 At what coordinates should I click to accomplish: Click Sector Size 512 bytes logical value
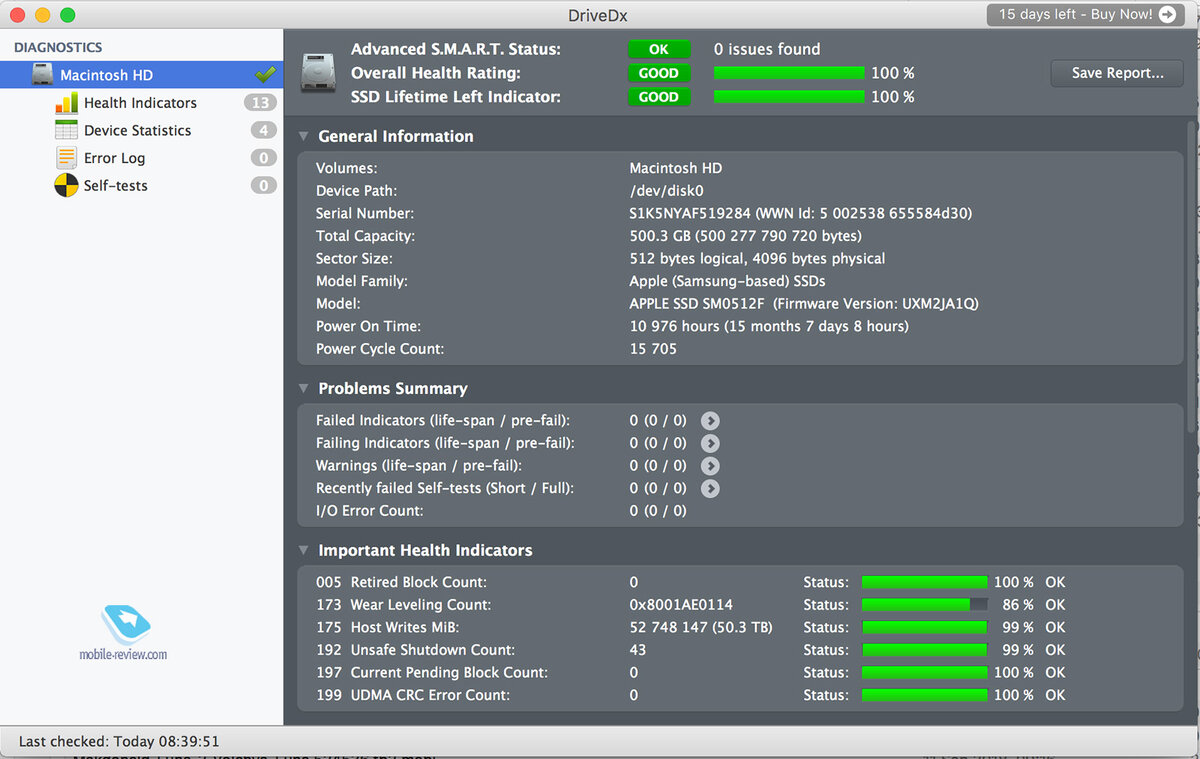click(x=757, y=259)
